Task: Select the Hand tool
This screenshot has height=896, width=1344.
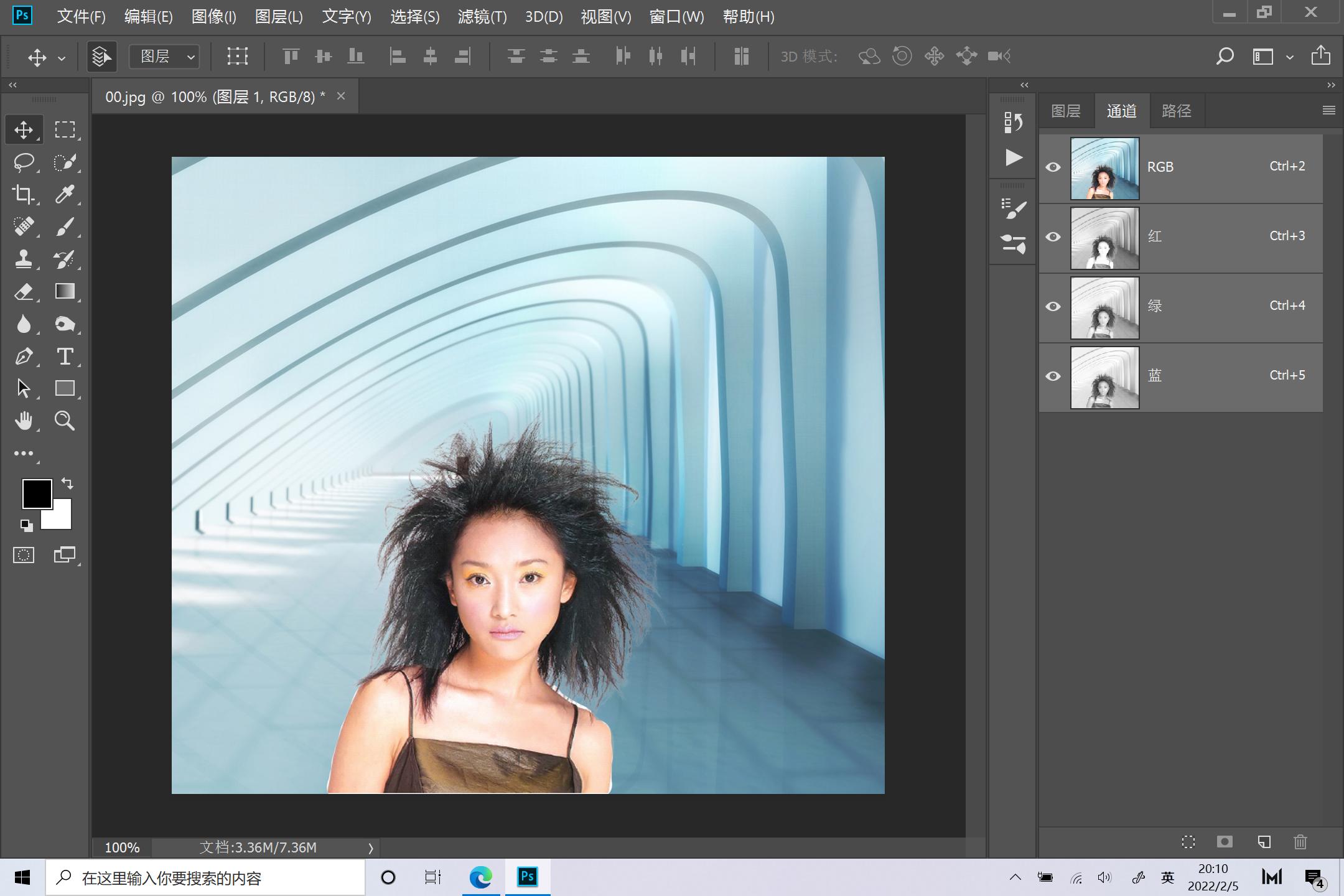Action: click(x=24, y=421)
